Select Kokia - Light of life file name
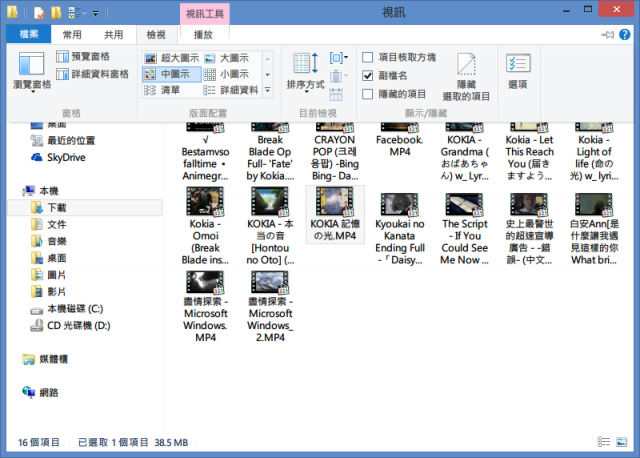 click(594, 158)
